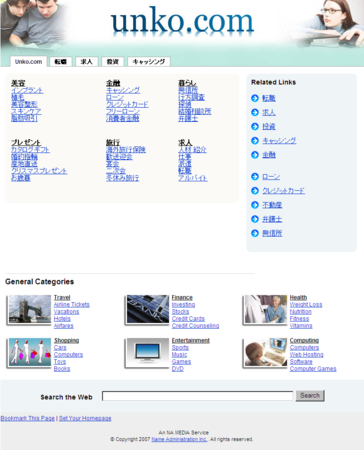Click the arrow icon beside 求人 in Related Links
364x450 pixels.
[255, 112]
